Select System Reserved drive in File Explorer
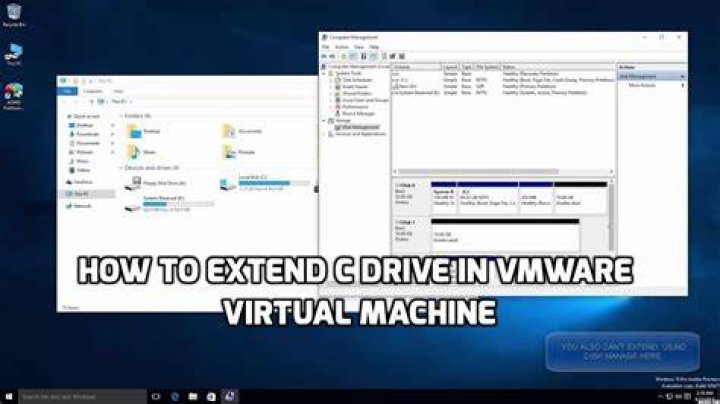Screen dimensions: 720x404 coord(169,204)
